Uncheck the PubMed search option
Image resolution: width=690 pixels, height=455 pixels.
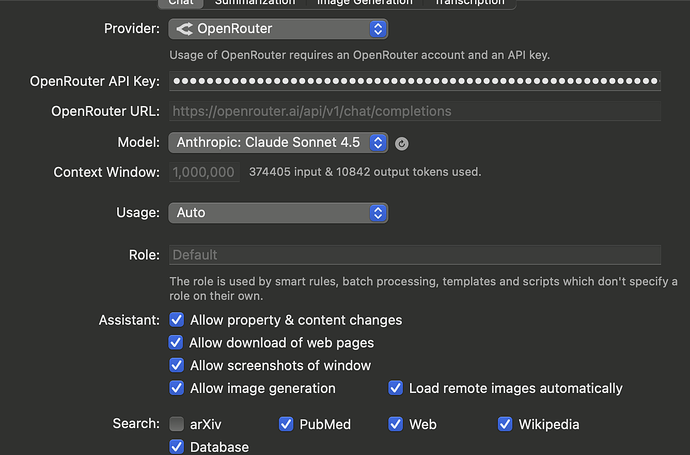[287, 424]
